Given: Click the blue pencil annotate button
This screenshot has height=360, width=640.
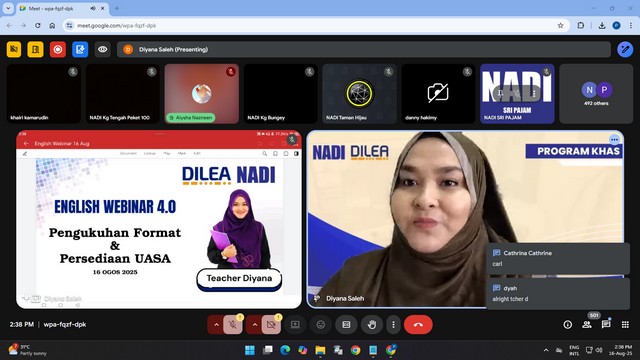Looking at the screenshot, I should coord(625,49).
